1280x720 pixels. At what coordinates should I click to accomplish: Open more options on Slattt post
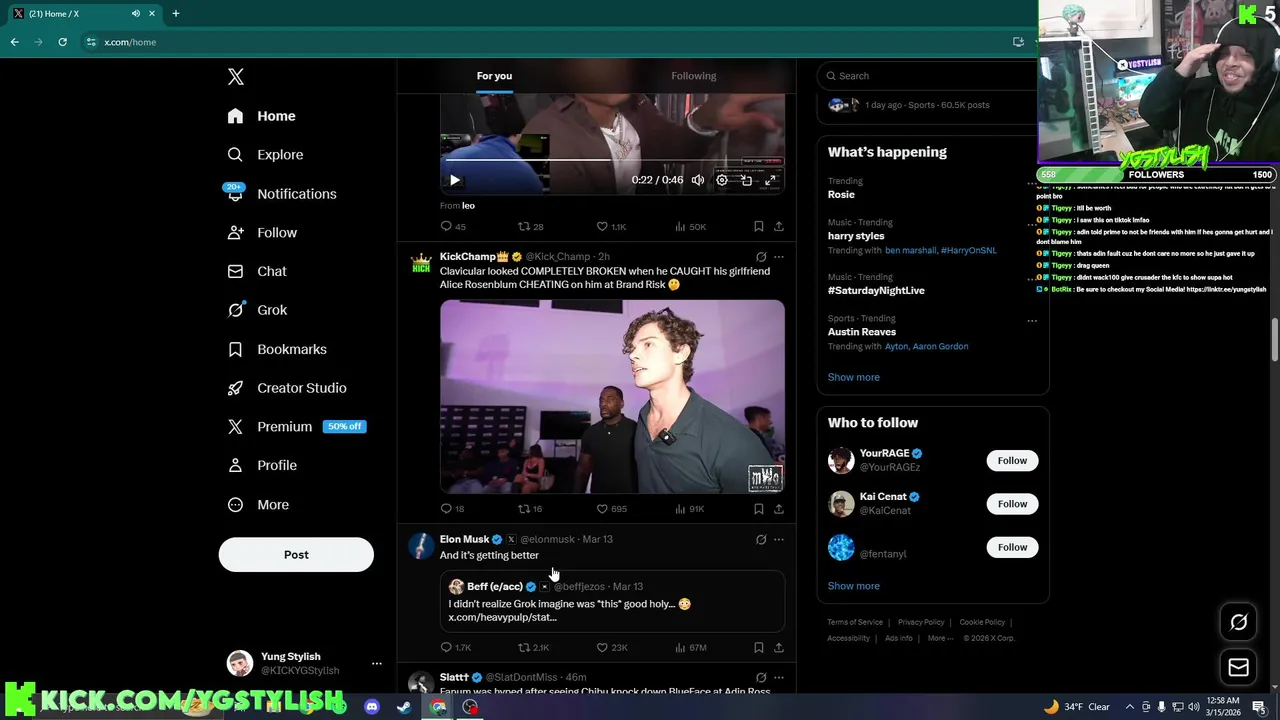(779, 677)
